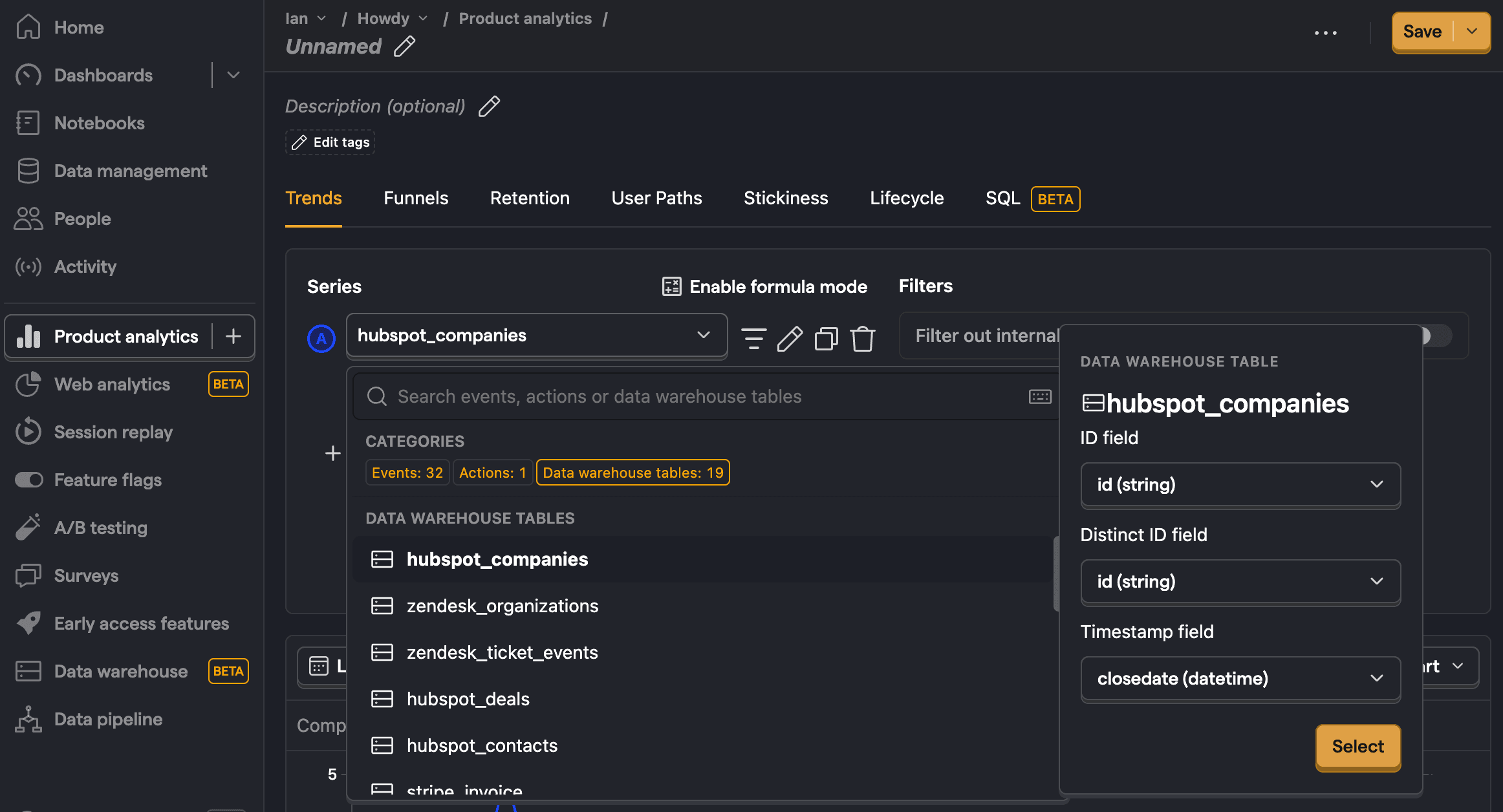1503x812 pixels.
Task: Switch to the Funnels tab
Action: coord(416,198)
